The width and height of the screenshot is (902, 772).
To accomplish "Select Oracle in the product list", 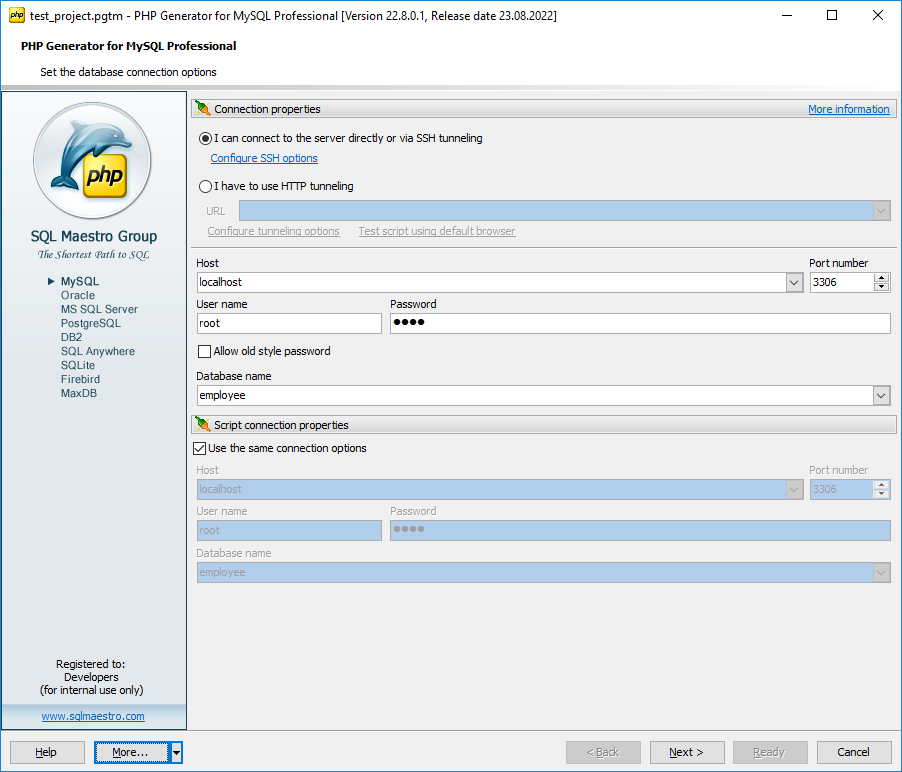I will pos(78,295).
